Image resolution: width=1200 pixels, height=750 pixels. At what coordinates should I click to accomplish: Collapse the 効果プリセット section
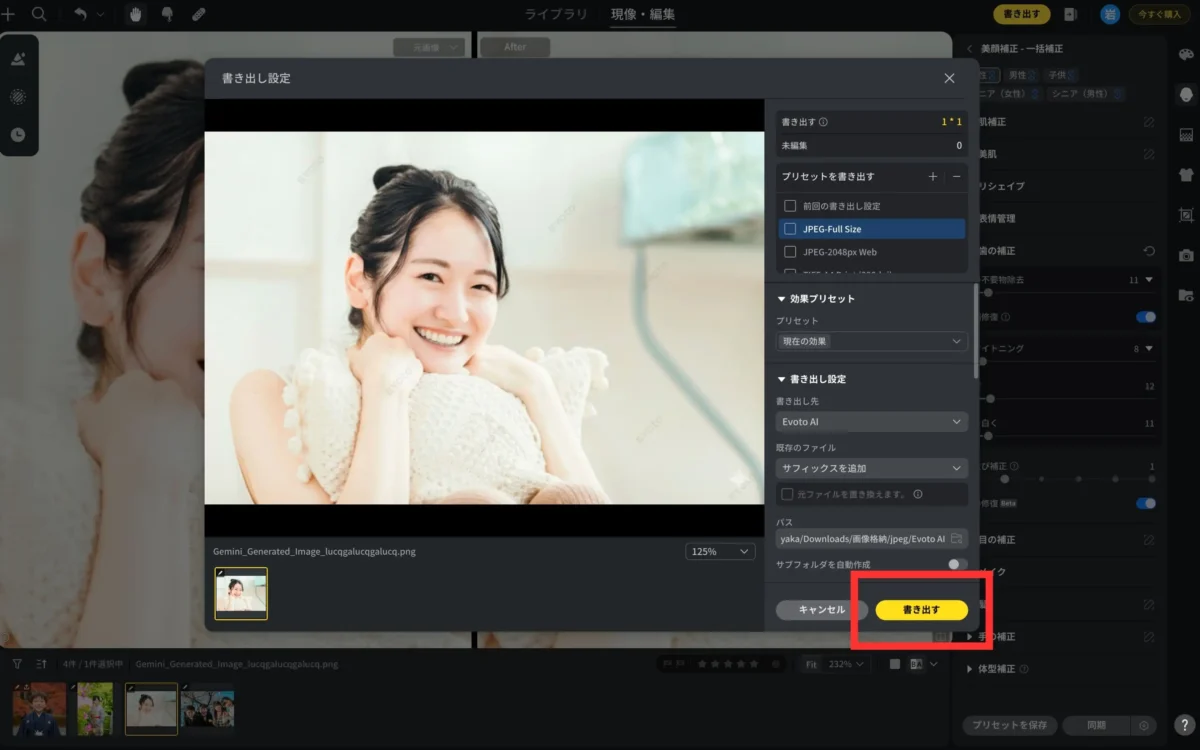click(x=782, y=299)
